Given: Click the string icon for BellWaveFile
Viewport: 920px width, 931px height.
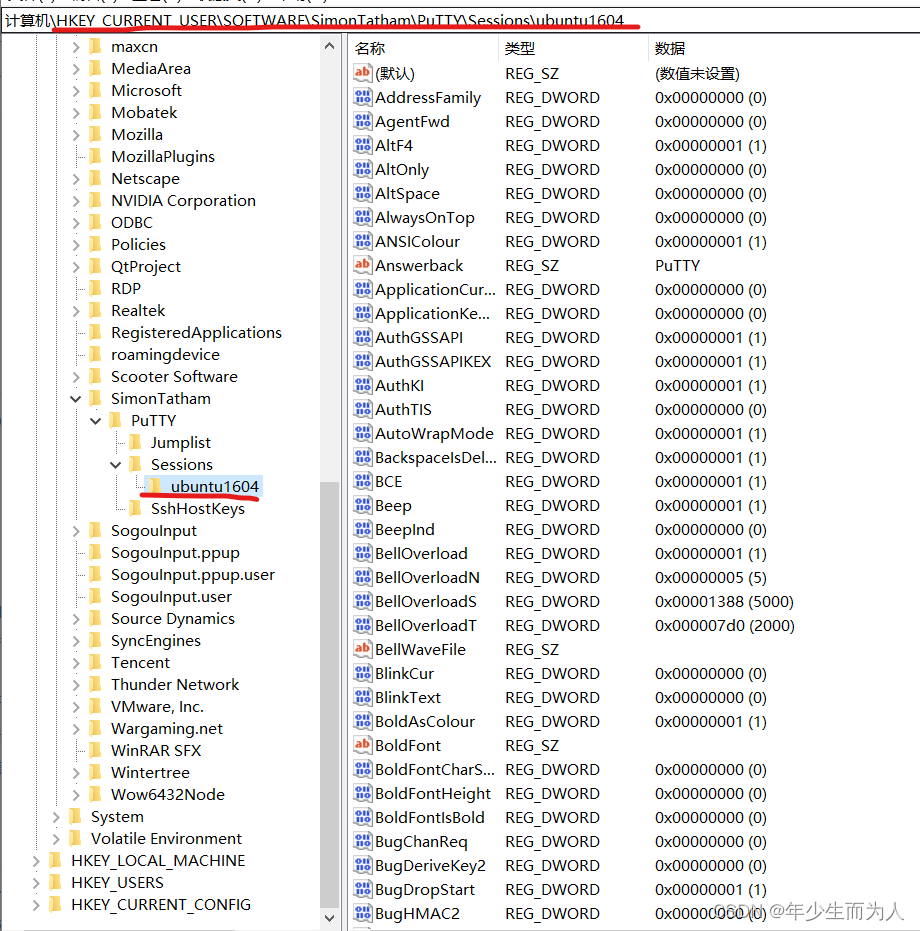Looking at the screenshot, I should [362, 649].
